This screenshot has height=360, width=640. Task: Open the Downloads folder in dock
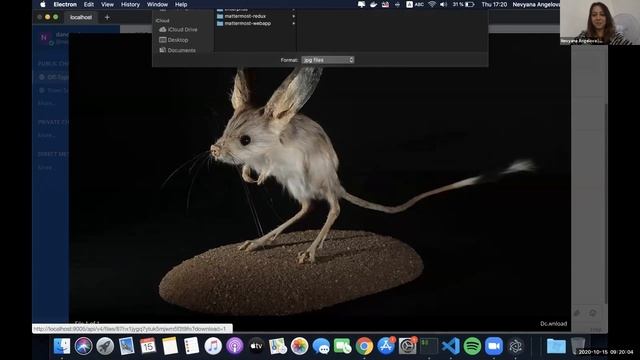(556, 346)
